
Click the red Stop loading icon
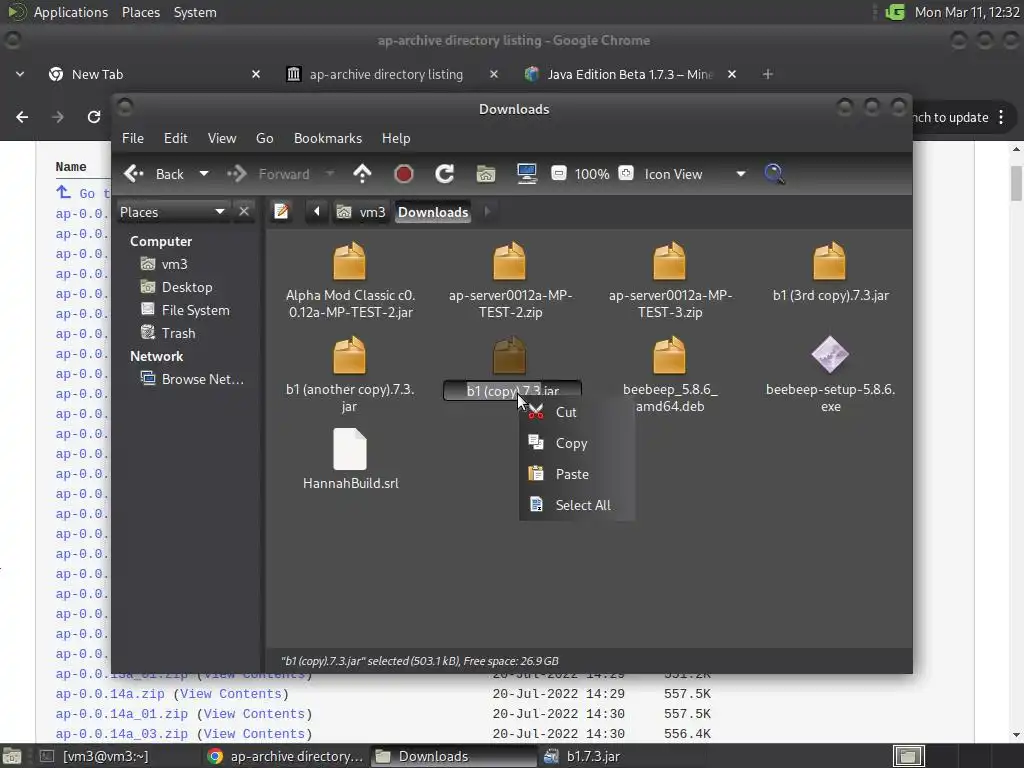point(404,174)
